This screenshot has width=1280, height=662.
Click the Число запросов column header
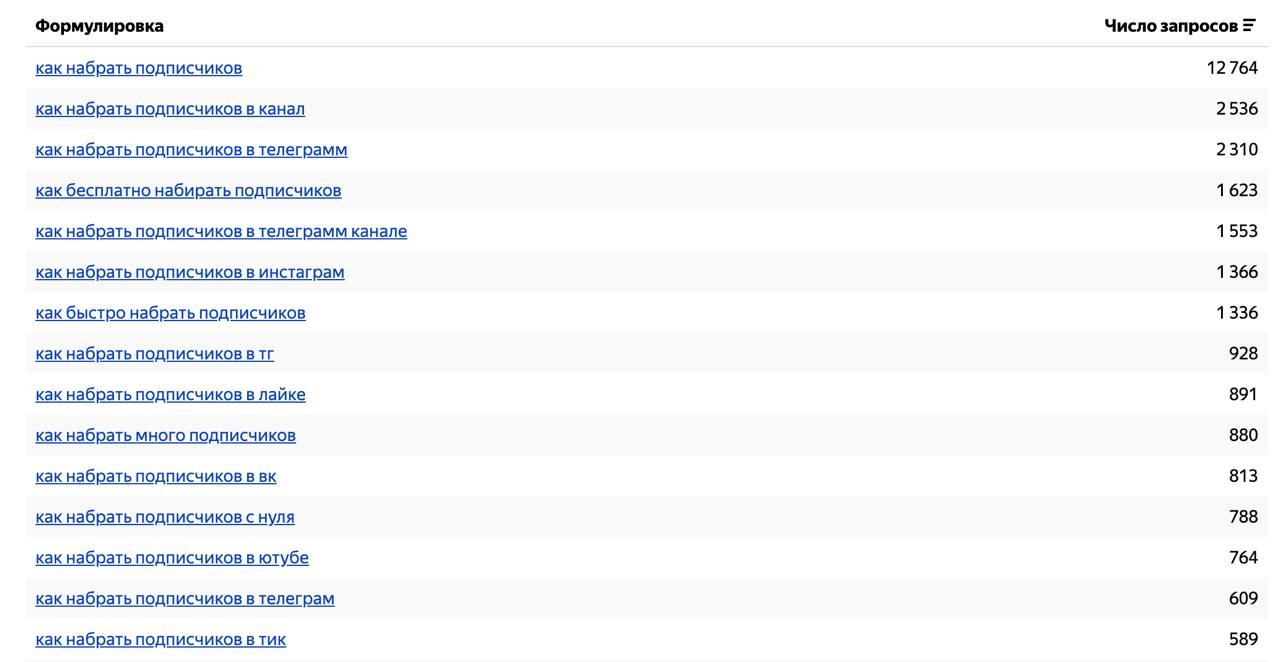pyautogui.click(x=1170, y=26)
